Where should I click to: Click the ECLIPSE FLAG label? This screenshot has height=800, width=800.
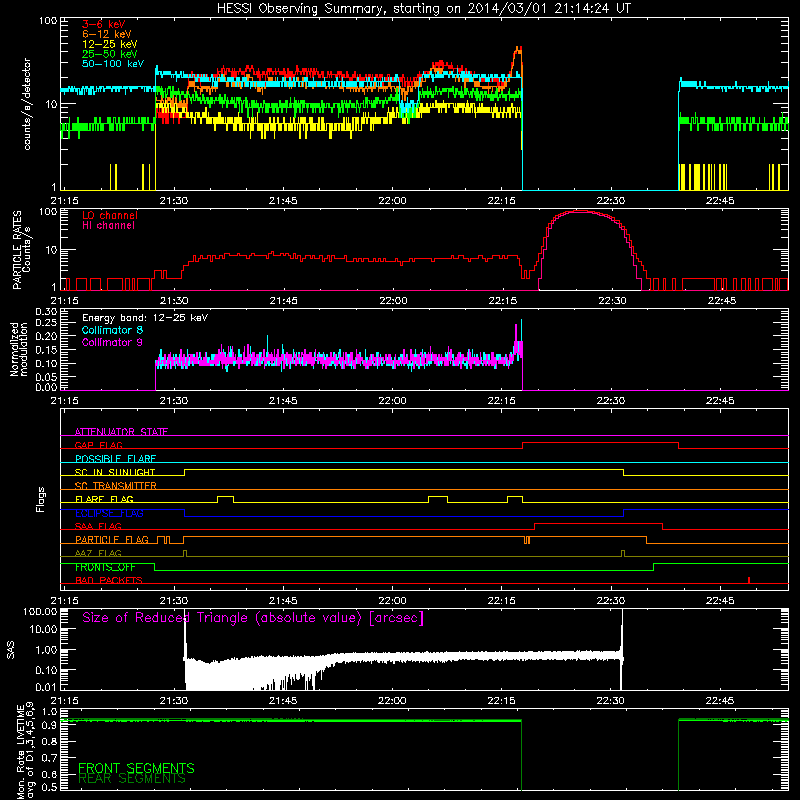click(x=109, y=513)
